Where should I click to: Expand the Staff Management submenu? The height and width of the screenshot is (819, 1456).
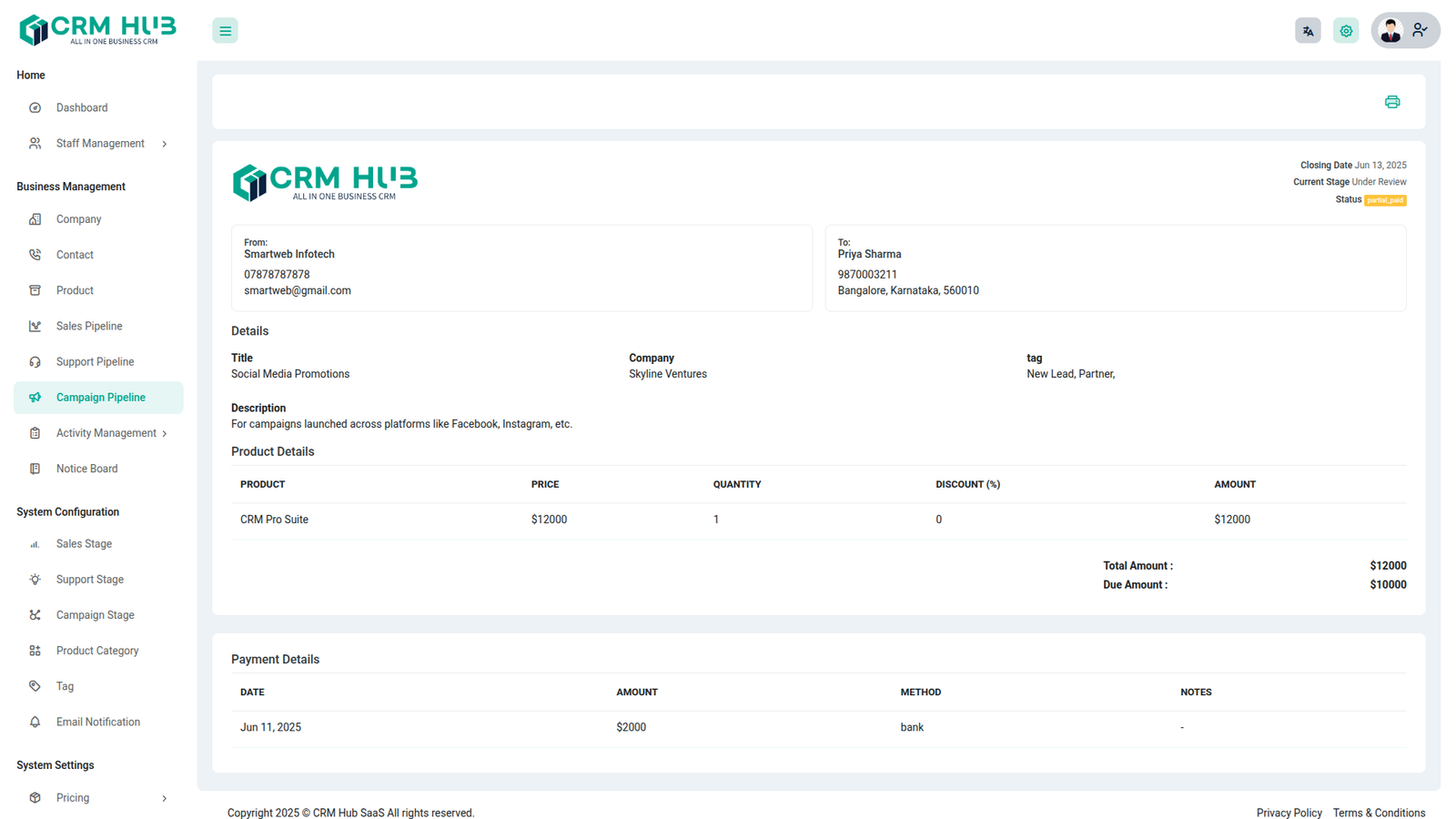(165, 144)
